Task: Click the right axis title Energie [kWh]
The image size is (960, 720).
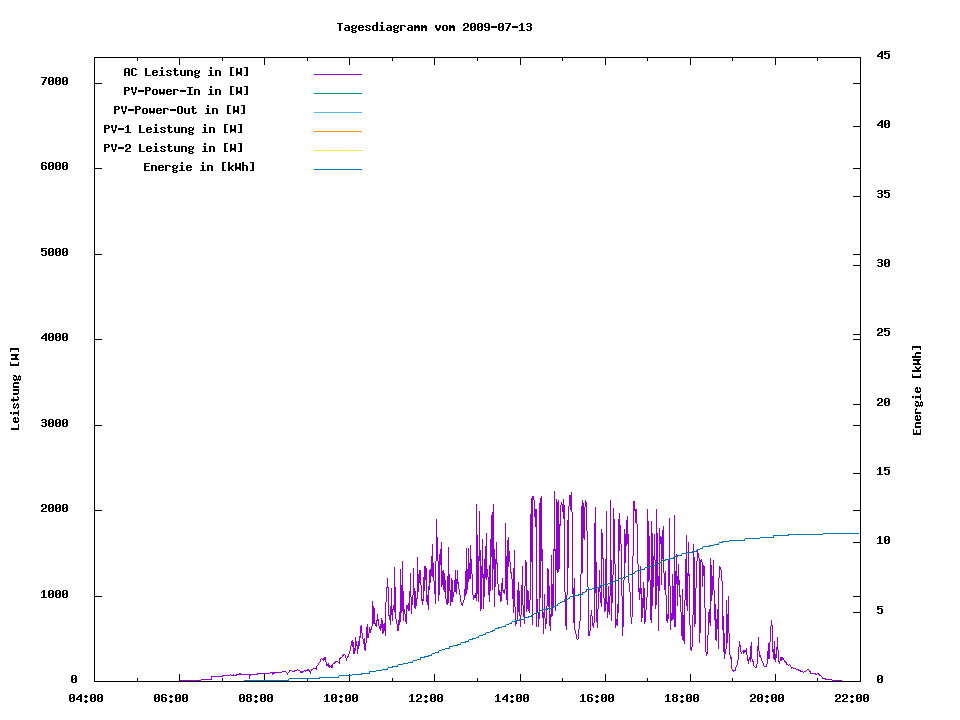Action: 918,390
